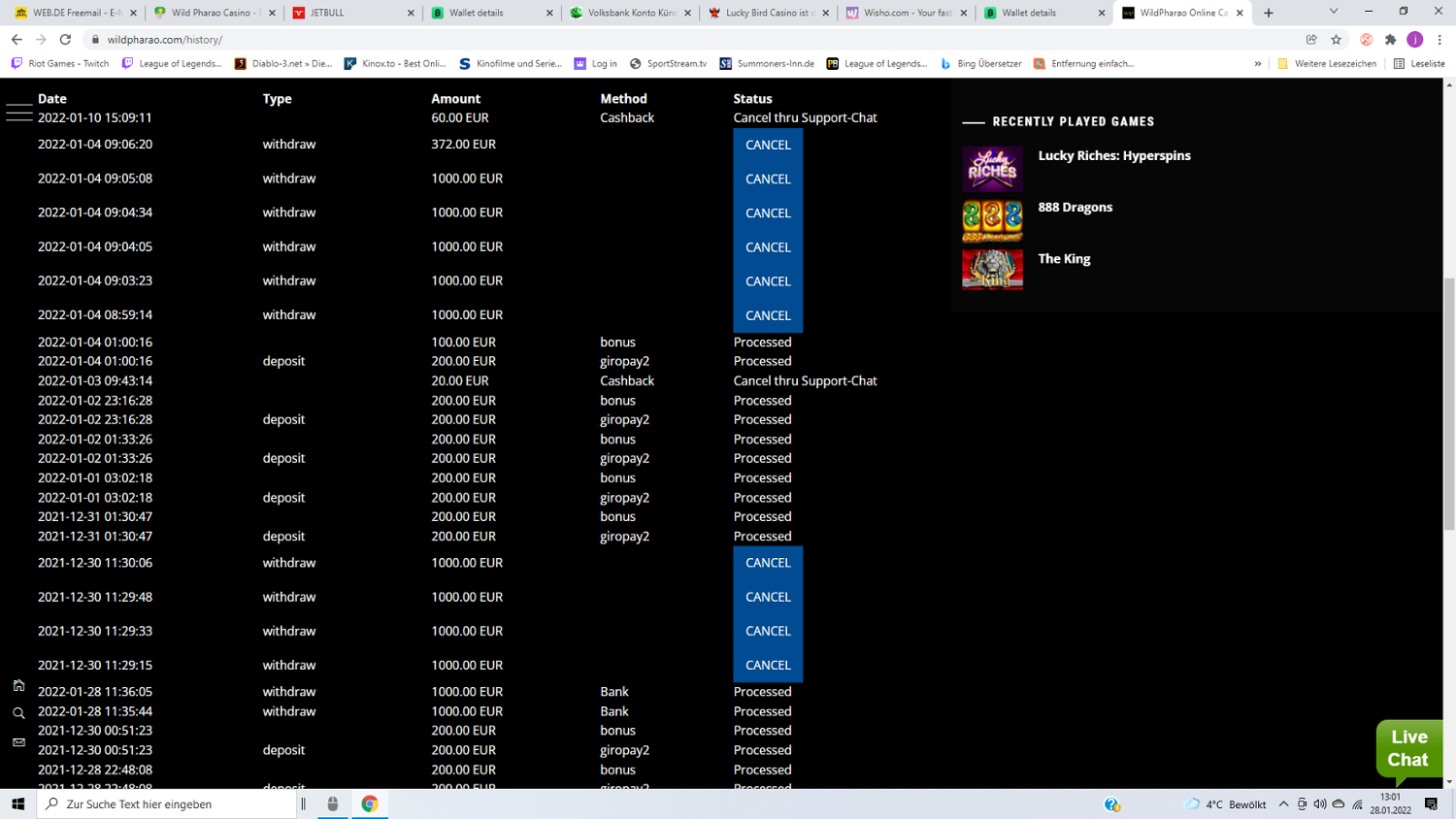Image resolution: width=1456 pixels, height=819 pixels.
Task: Expand the hidden bookmarks overflow chevron
Action: click(x=1258, y=64)
